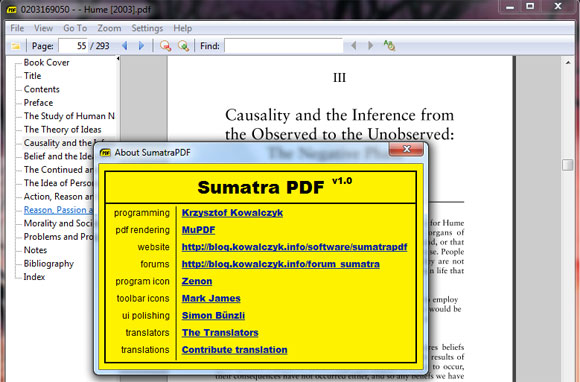
Task: Click the open file folder icon
Action: (16, 46)
